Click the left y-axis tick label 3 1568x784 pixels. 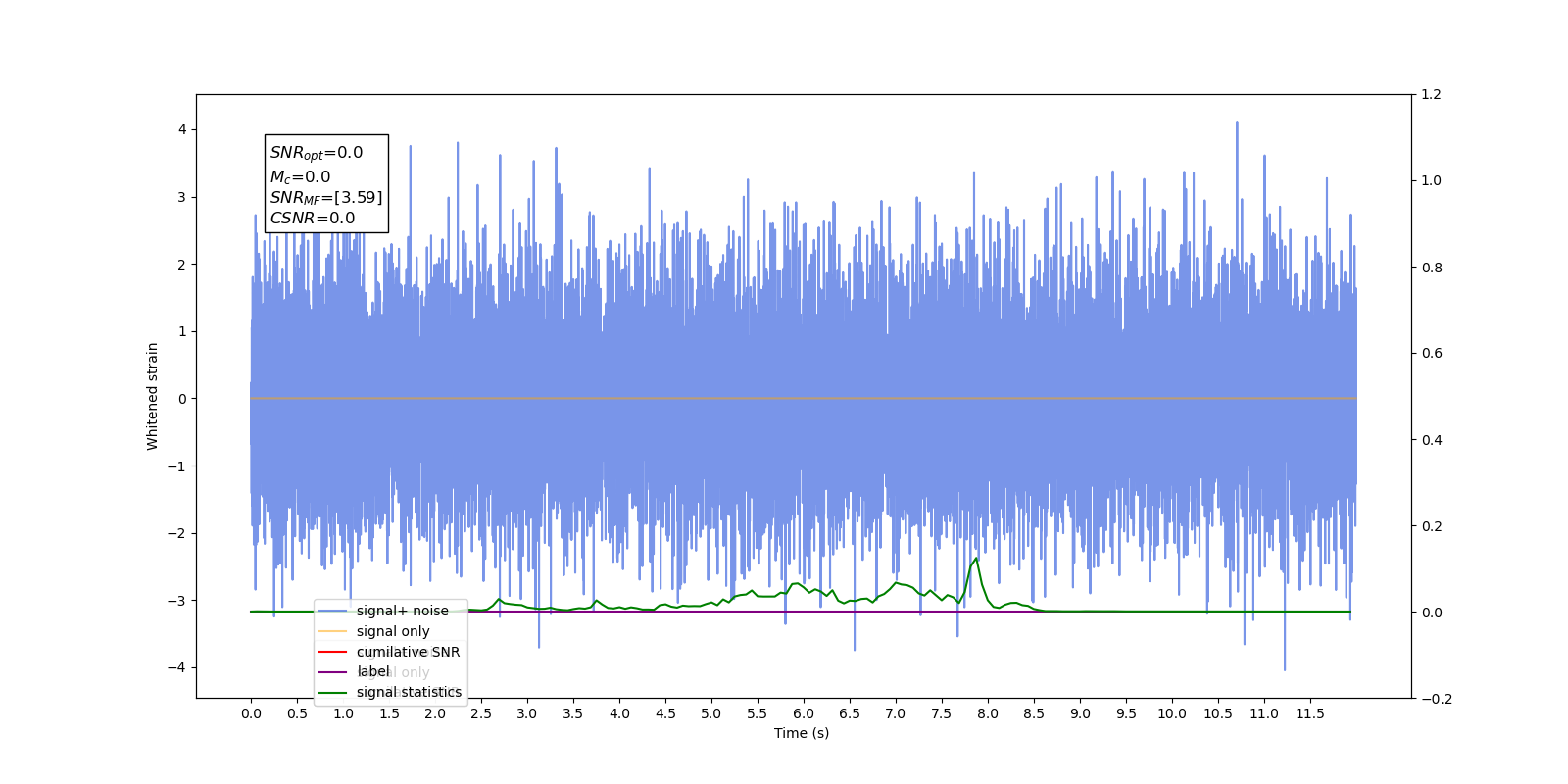[x=182, y=197]
